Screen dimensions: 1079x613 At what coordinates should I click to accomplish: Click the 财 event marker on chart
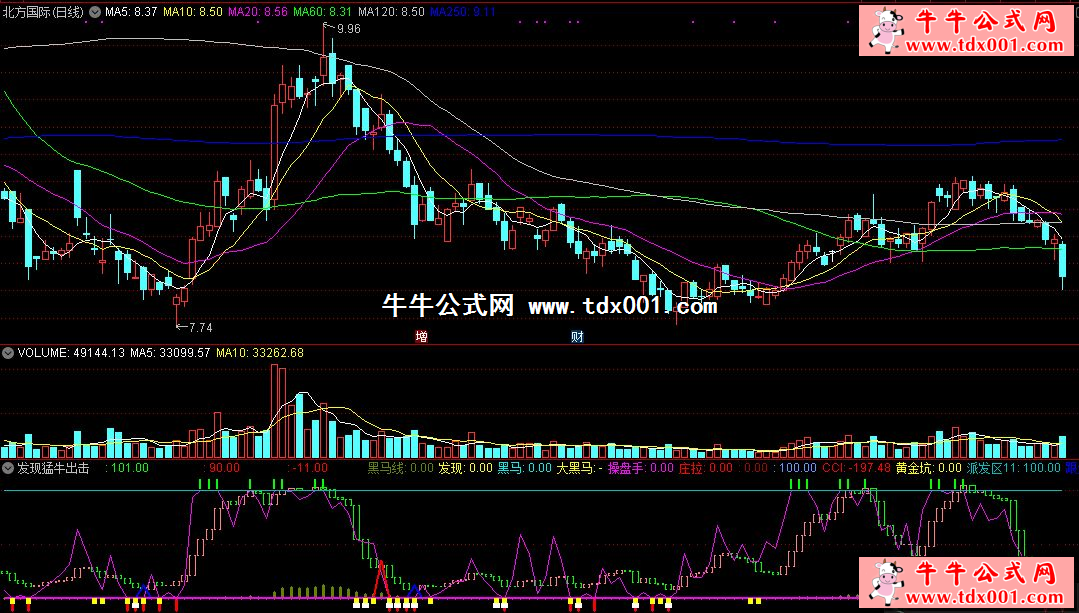point(577,336)
